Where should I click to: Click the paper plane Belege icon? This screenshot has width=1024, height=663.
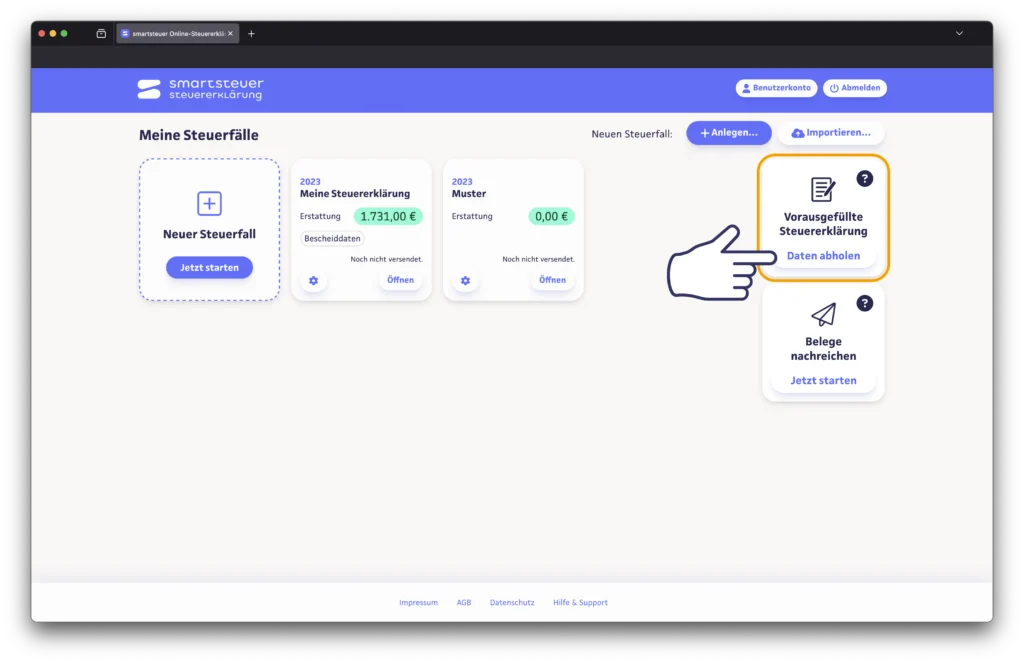tap(823, 315)
